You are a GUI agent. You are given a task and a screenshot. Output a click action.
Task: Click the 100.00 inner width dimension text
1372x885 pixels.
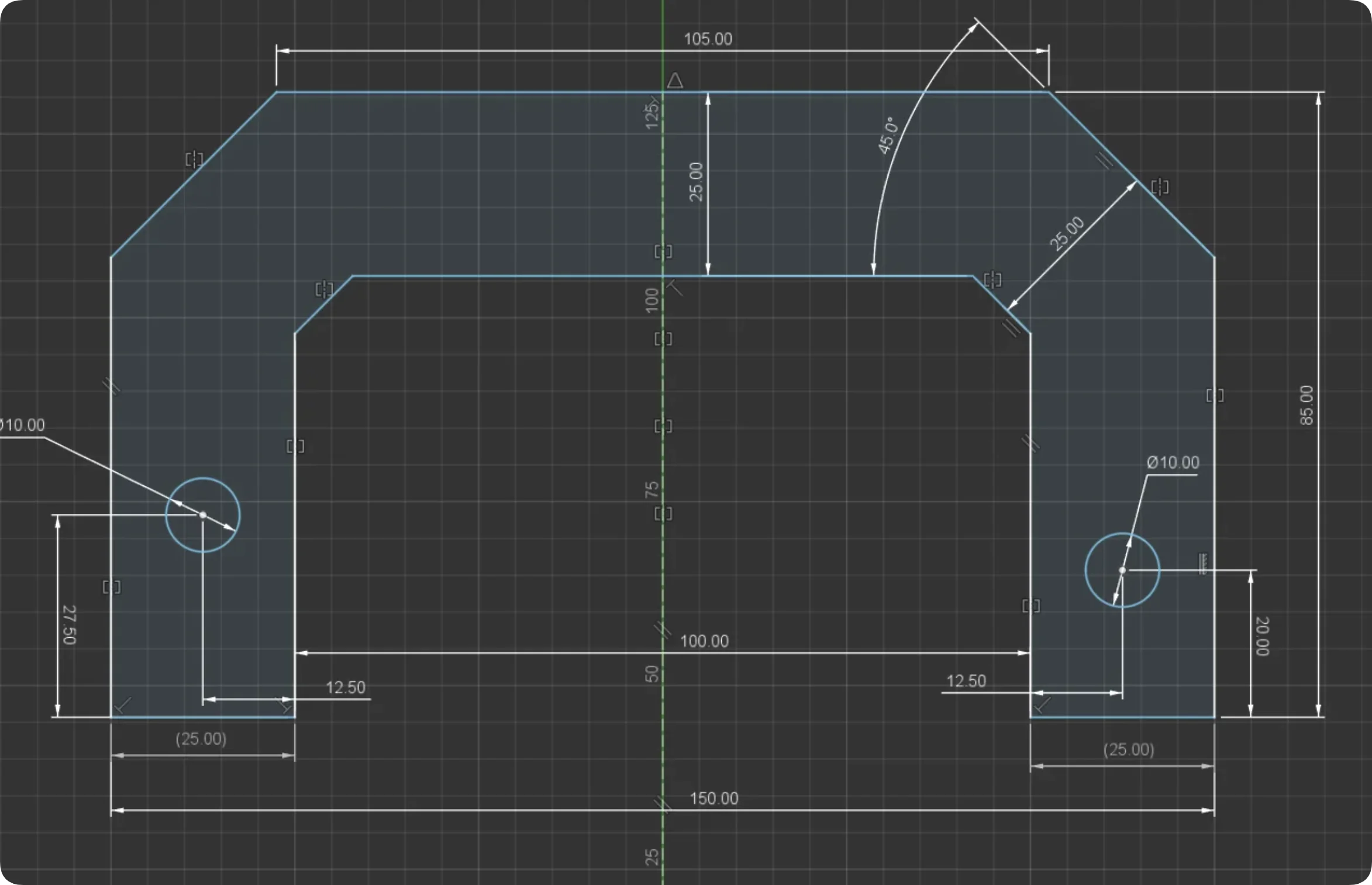coord(704,641)
